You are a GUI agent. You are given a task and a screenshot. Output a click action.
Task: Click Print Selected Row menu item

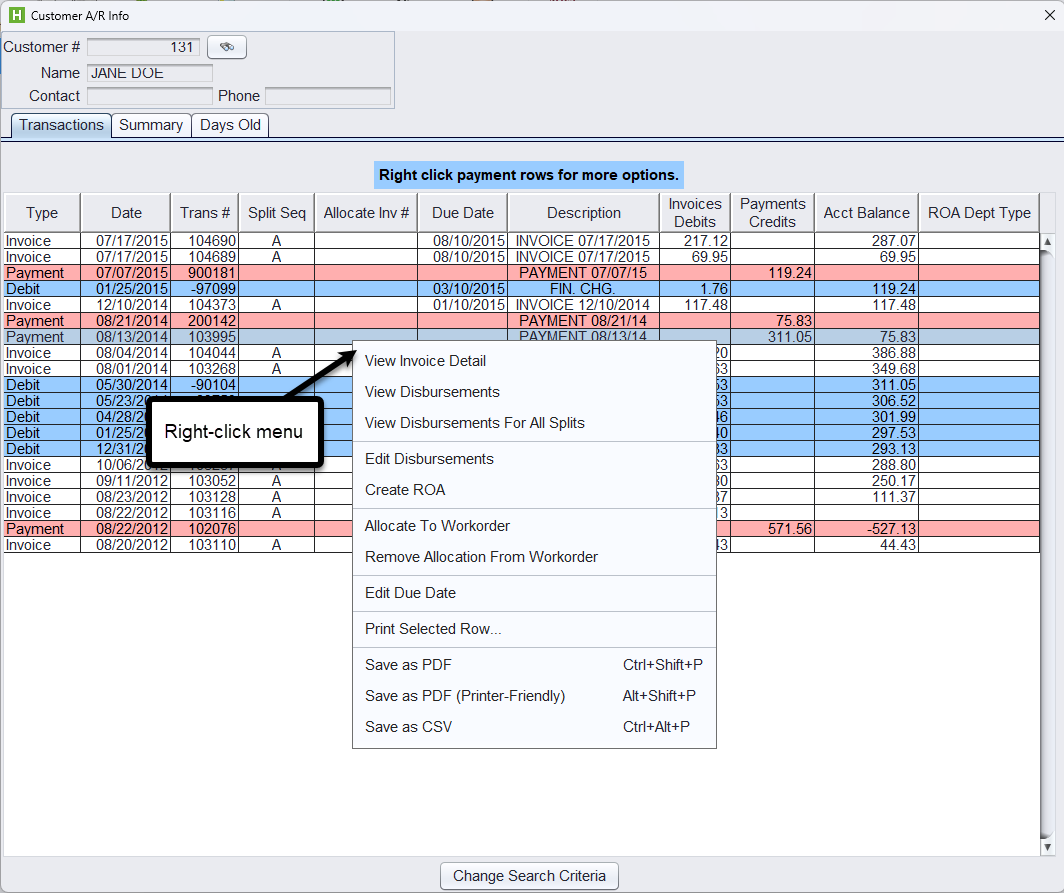click(x=433, y=629)
